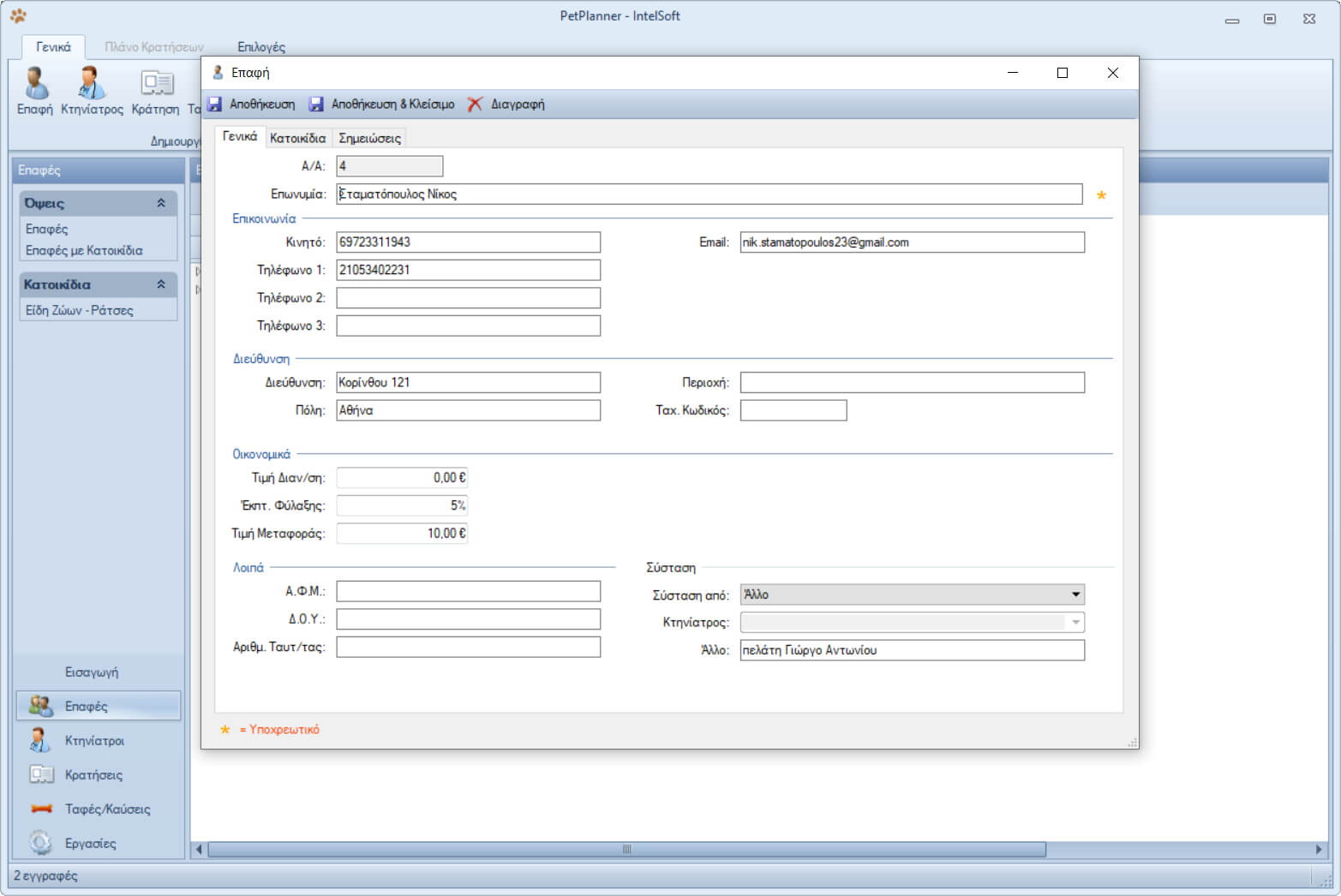The width and height of the screenshot is (1341, 896).
Task: Collapse the Όψεις panel section
Action: click(x=161, y=203)
